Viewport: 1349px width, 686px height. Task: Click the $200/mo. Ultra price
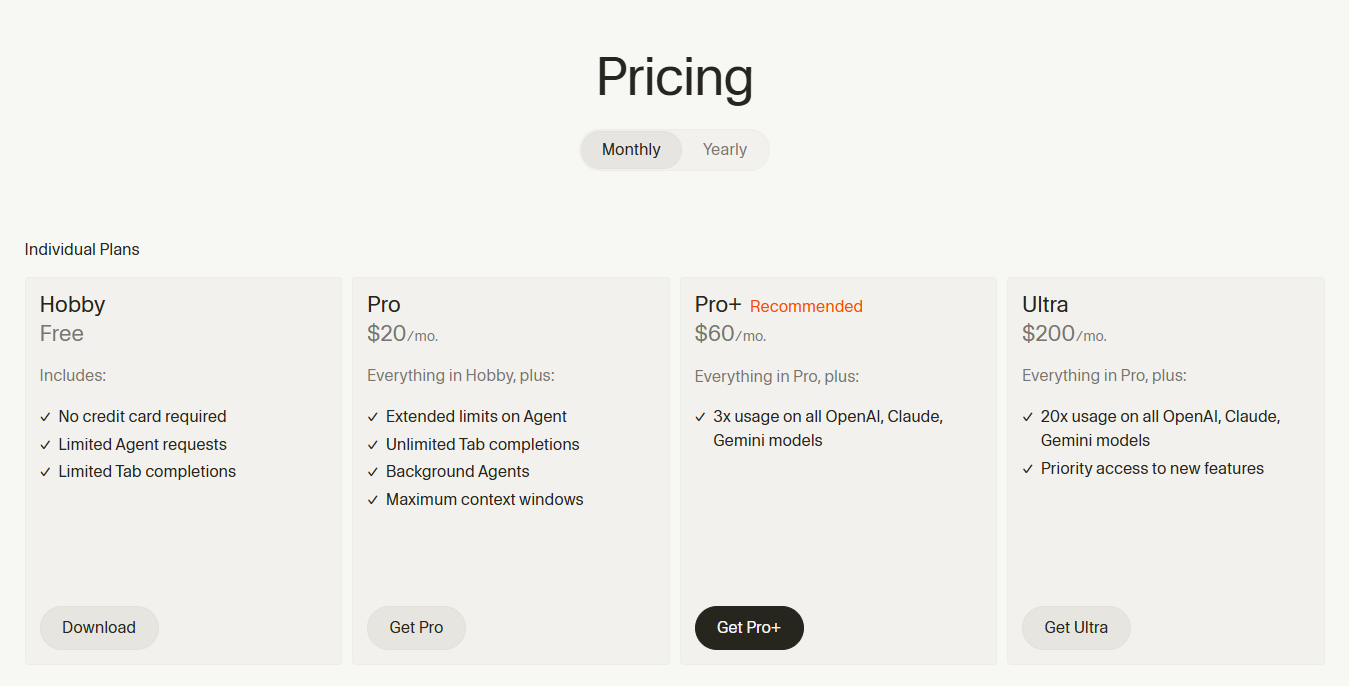(x=1064, y=334)
